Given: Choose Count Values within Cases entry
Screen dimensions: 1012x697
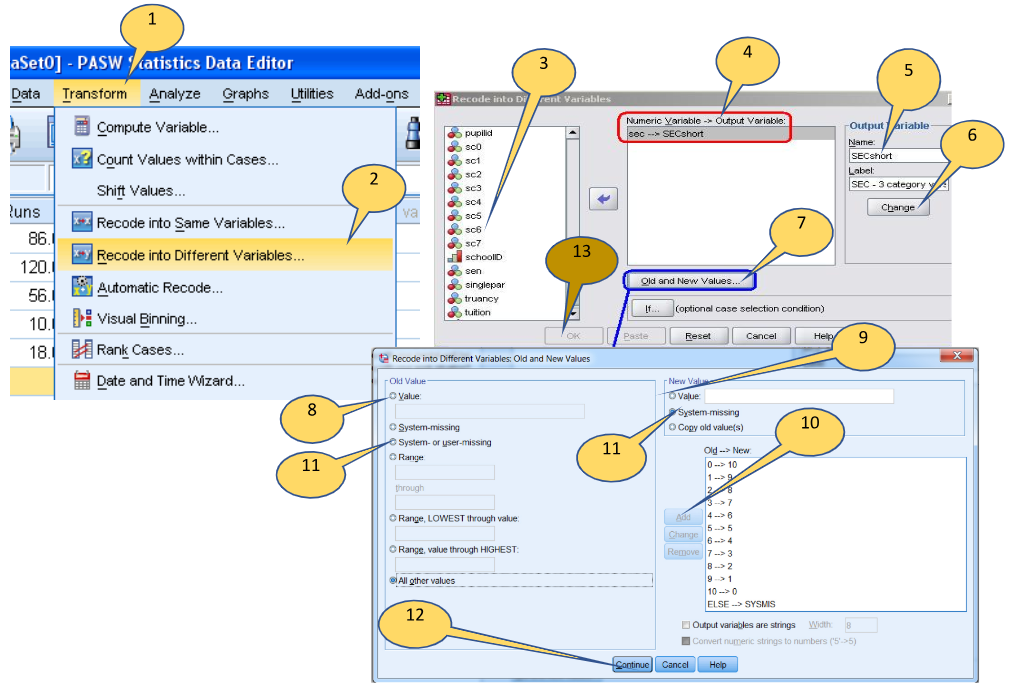Looking at the screenshot, I should click(x=187, y=159).
